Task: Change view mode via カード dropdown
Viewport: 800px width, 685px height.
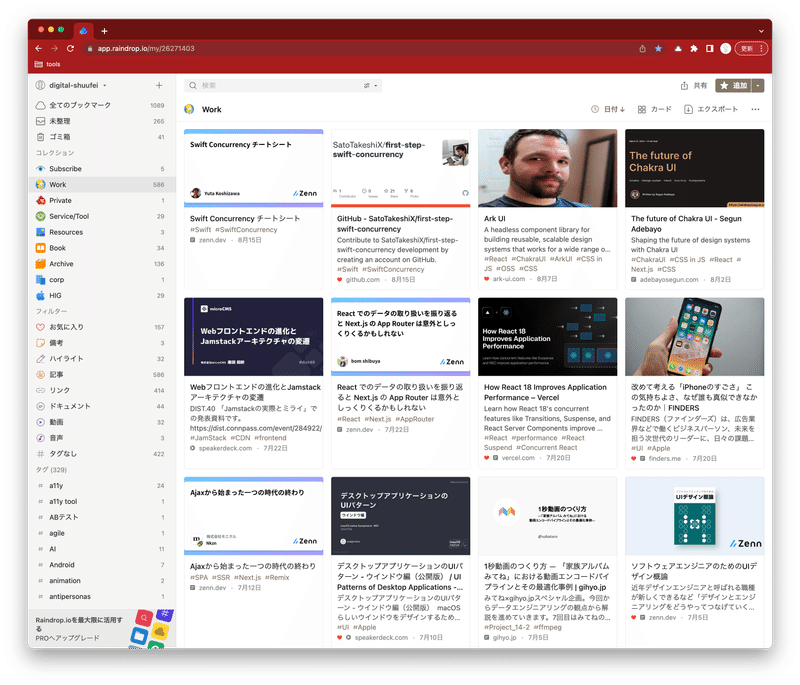Action: (655, 109)
